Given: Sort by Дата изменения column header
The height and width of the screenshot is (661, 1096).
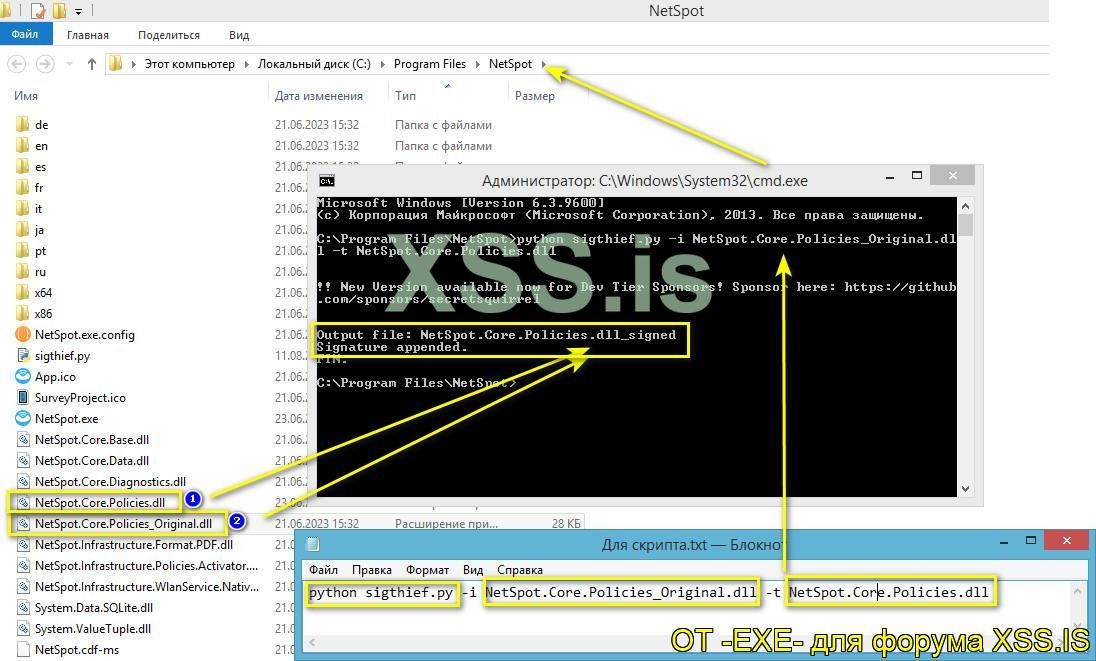Looking at the screenshot, I should 319,96.
